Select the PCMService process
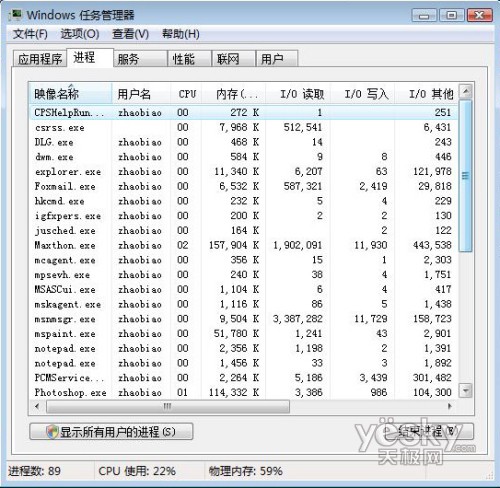 click(x=243, y=378)
